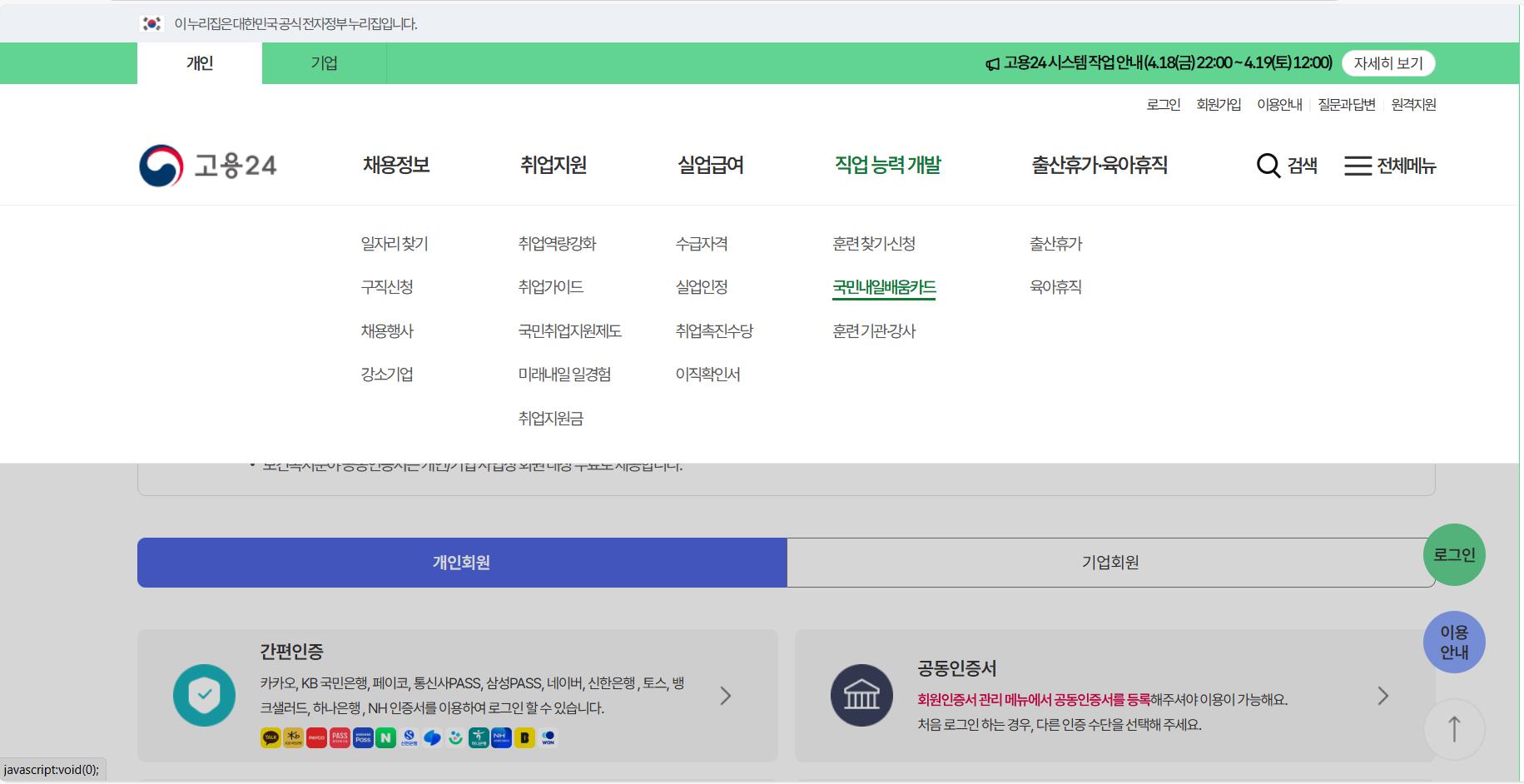The image size is (1524, 784).
Task: Expand the 간편인증 card chevron
Action: tap(726, 696)
